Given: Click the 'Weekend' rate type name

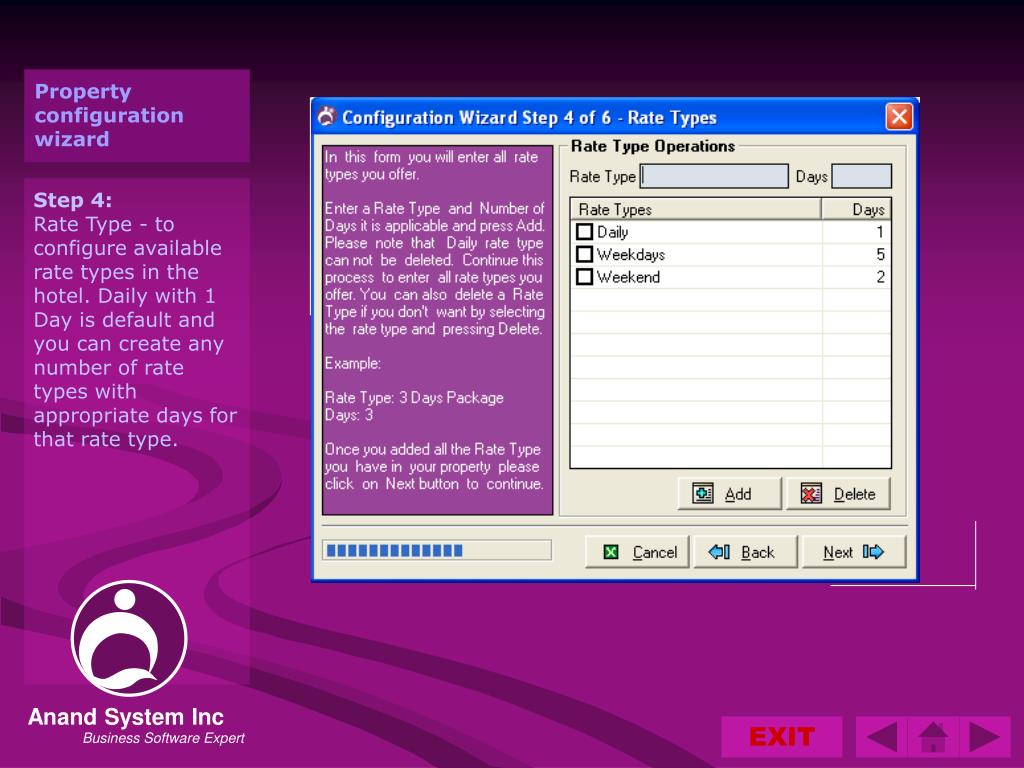Looking at the screenshot, I should tap(628, 277).
